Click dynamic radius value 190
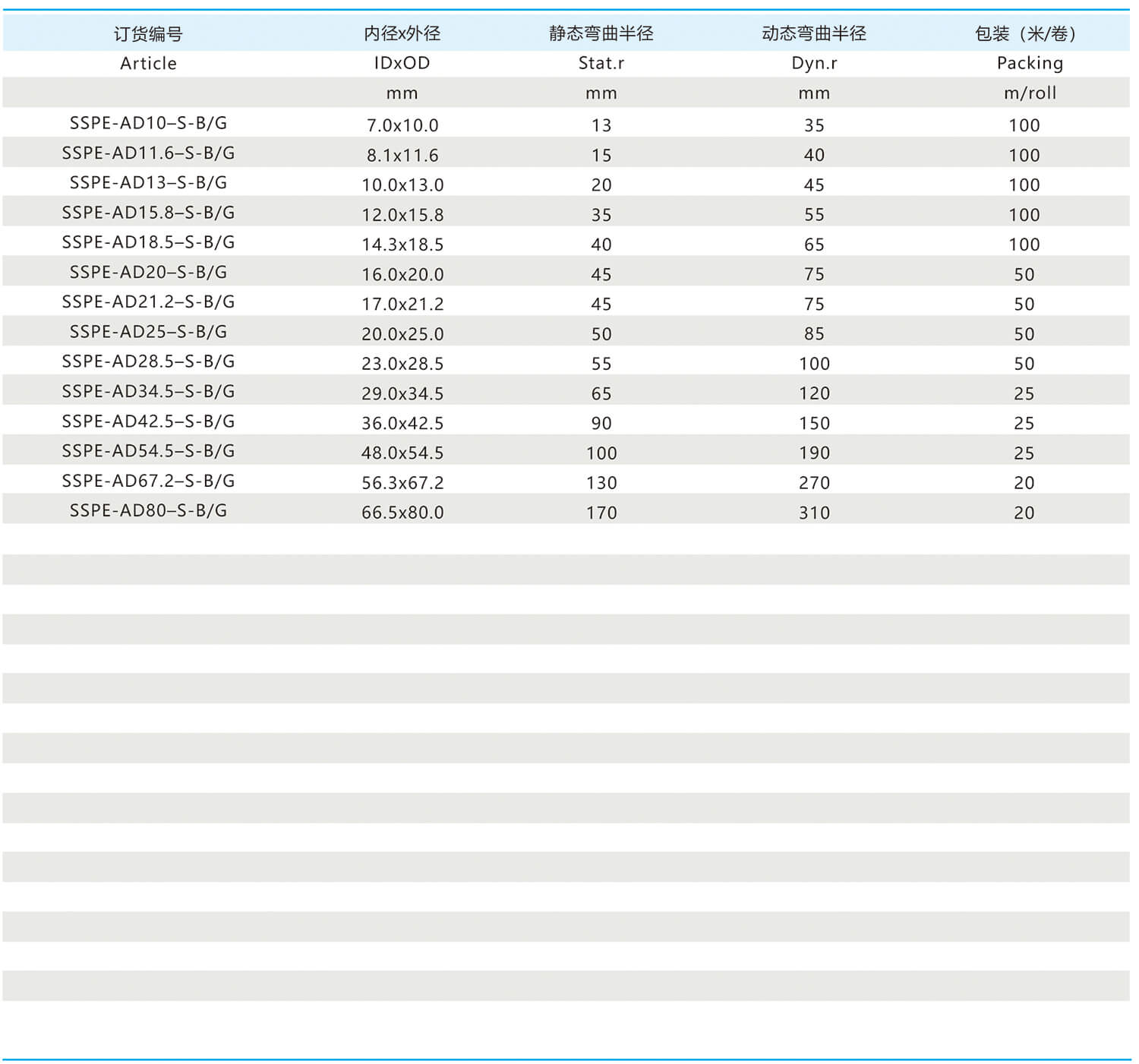1139x1064 pixels. pos(814,453)
